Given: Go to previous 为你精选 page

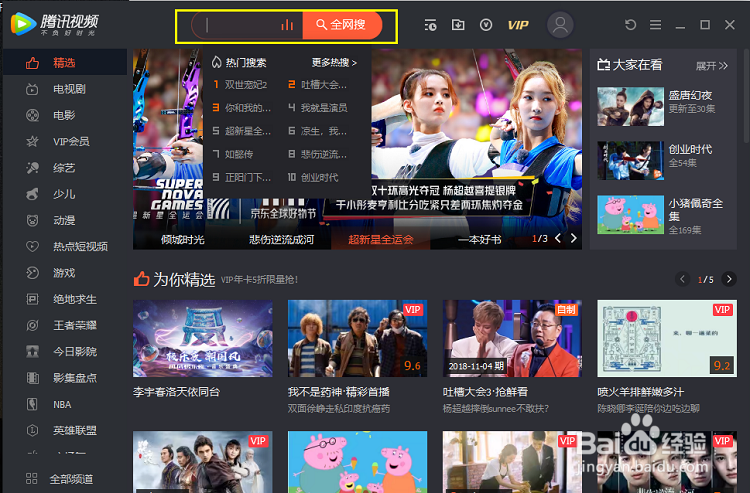Looking at the screenshot, I should tap(682, 279).
